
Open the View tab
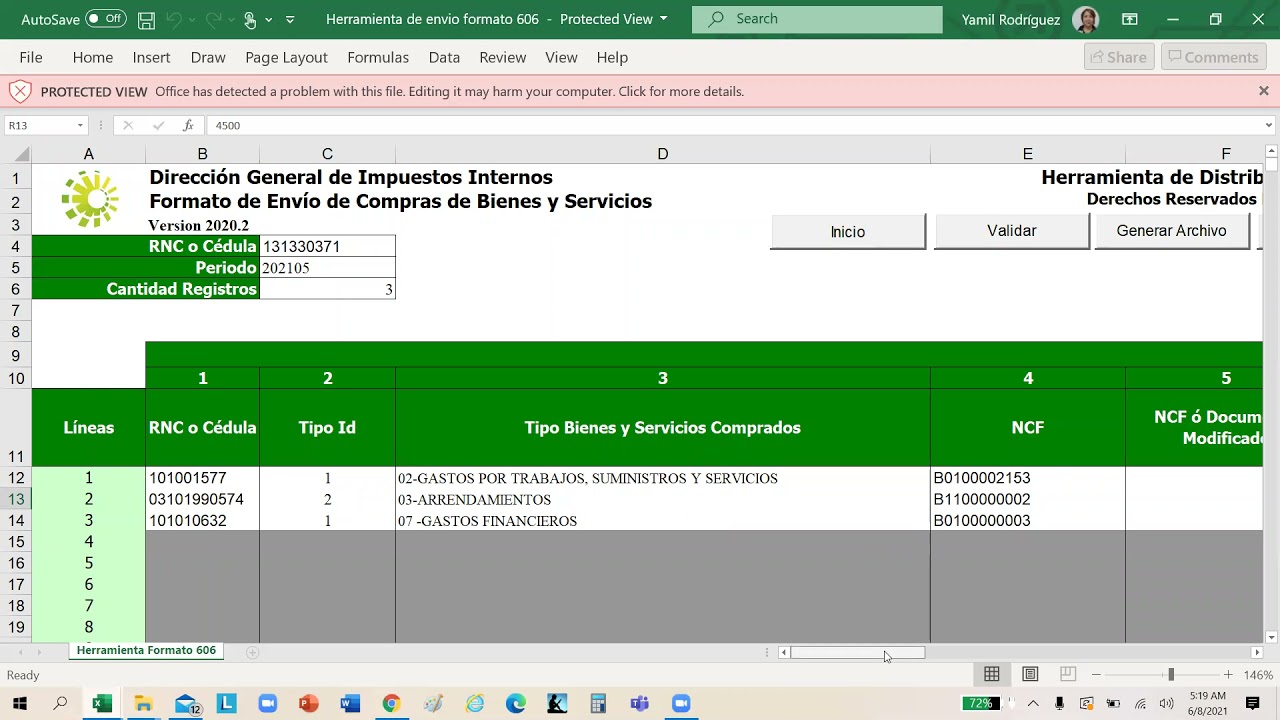561,57
